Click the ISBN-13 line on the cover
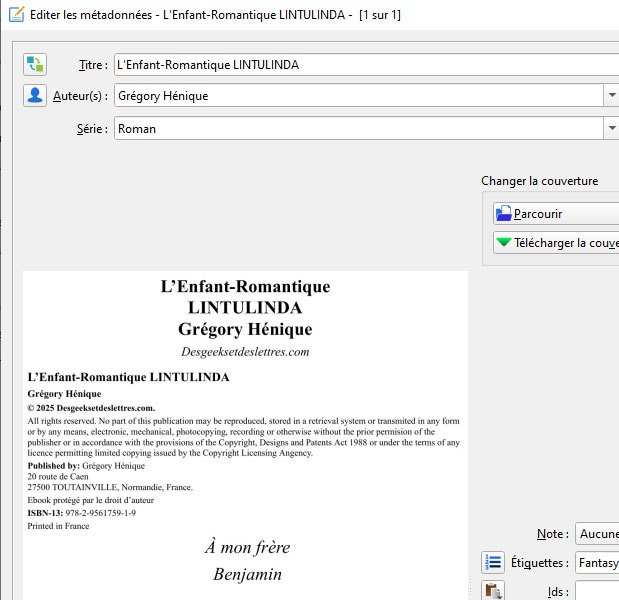The width and height of the screenshot is (619, 600). (x=82, y=513)
